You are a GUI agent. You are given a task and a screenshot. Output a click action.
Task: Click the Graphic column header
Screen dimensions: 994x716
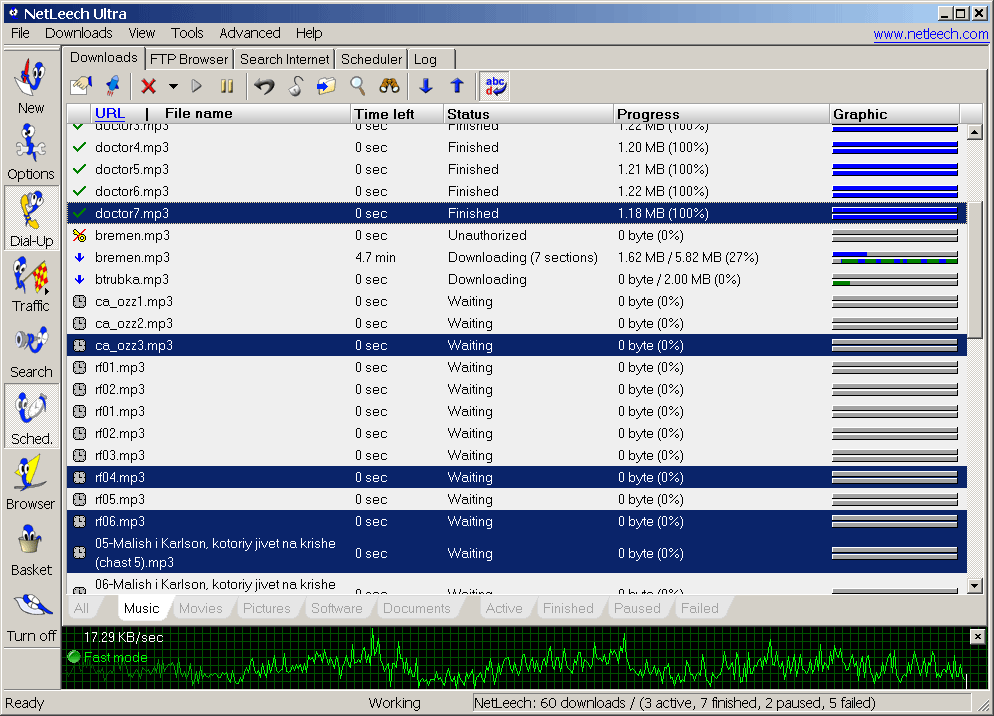coord(894,114)
